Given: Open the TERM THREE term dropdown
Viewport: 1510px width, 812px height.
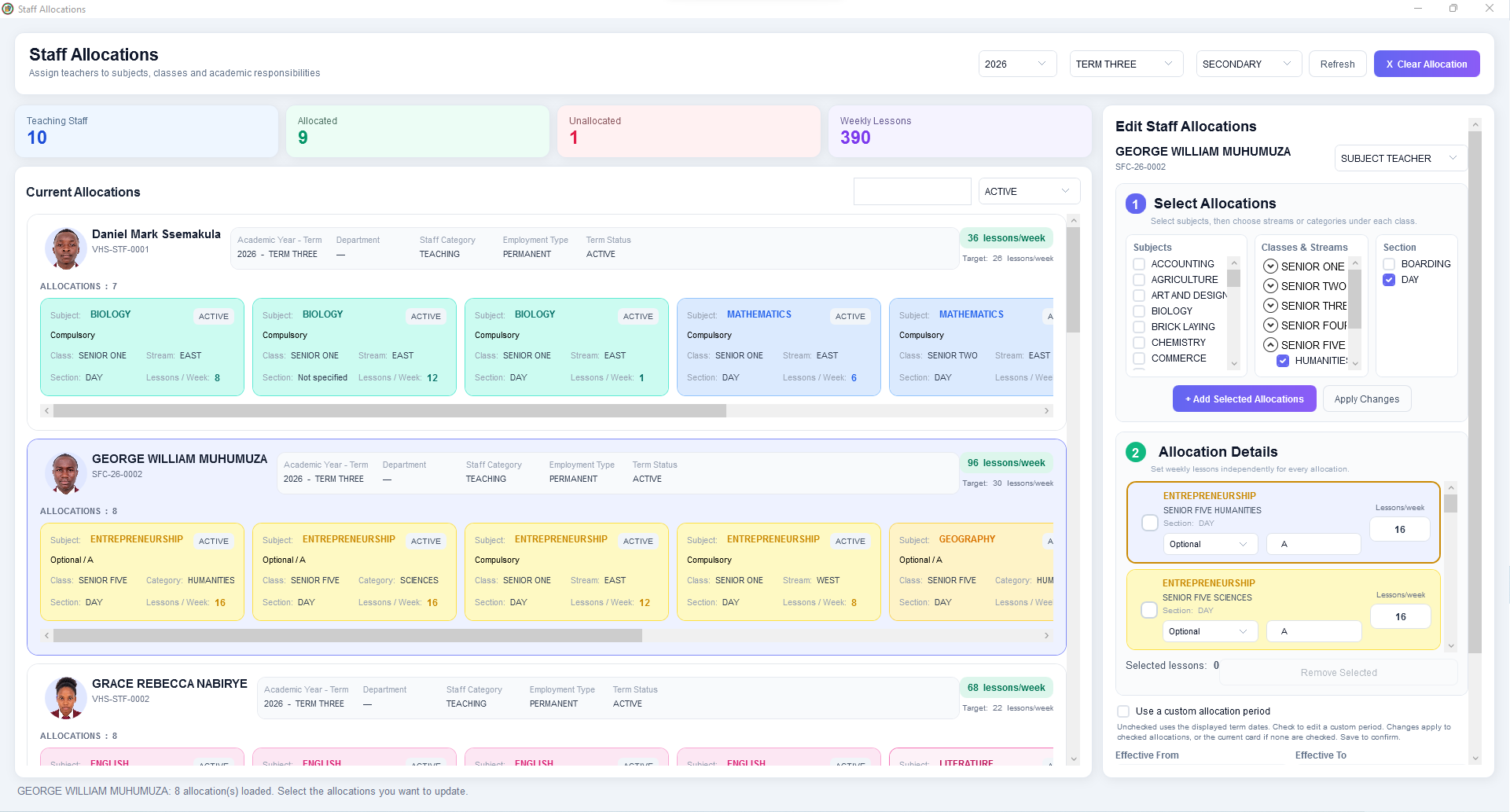Looking at the screenshot, I should click(1126, 64).
